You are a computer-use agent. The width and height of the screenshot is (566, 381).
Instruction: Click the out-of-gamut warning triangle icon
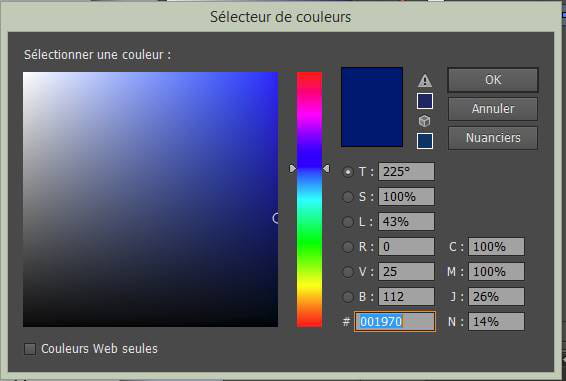(x=425, y=81)
